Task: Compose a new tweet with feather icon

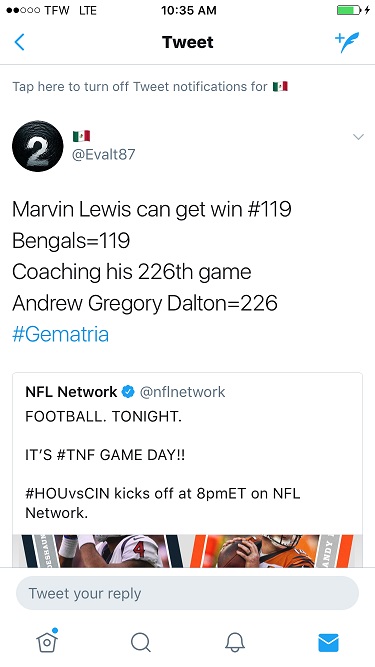Action: [347, 42]
